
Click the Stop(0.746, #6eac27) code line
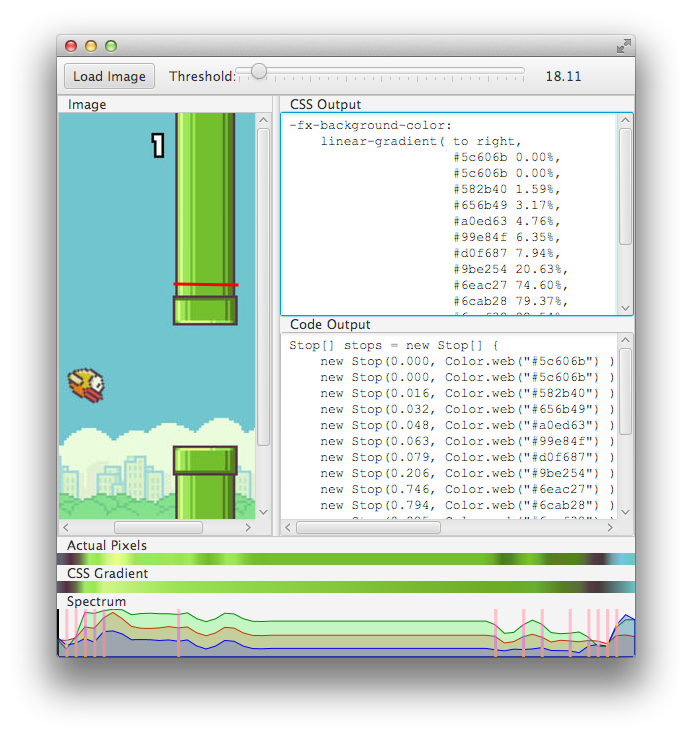tap(467, 489)
